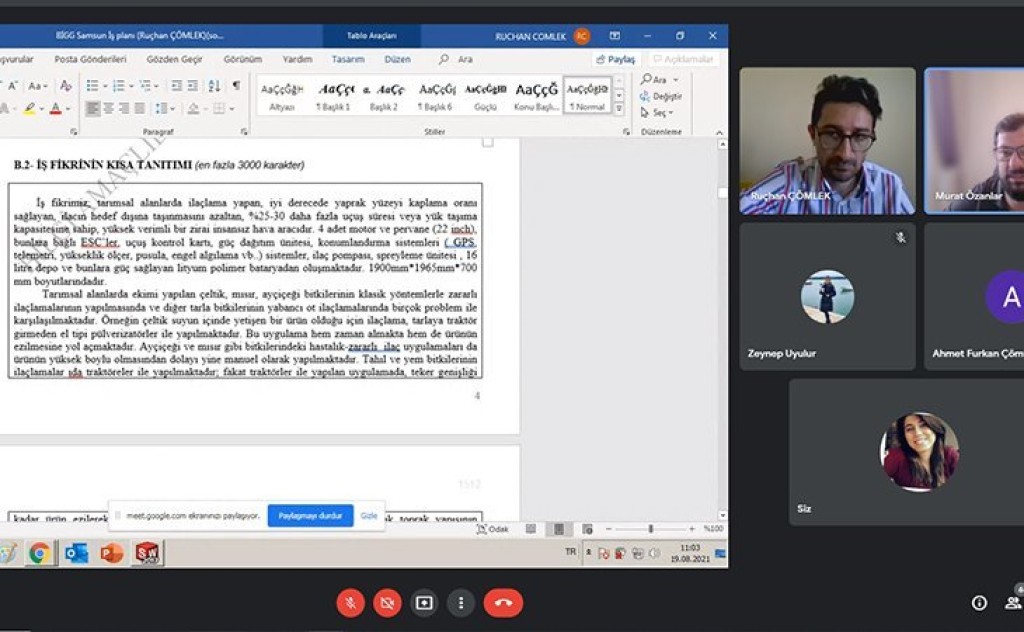Toggle microphone mute in Meet controls
The height and width of the screenshot is (632, 1024).
(351, 603)
